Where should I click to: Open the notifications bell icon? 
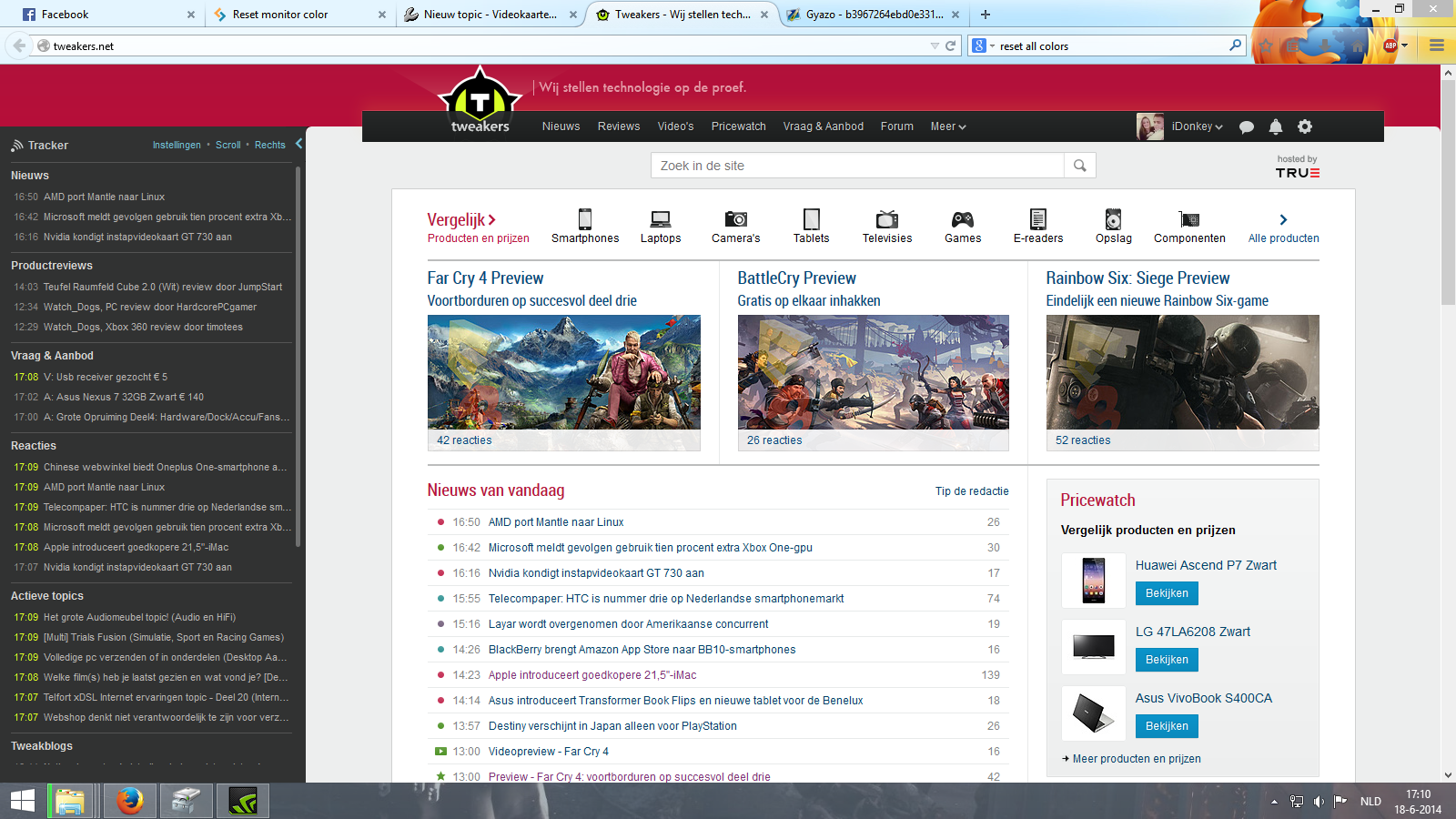coord(1276,126)
